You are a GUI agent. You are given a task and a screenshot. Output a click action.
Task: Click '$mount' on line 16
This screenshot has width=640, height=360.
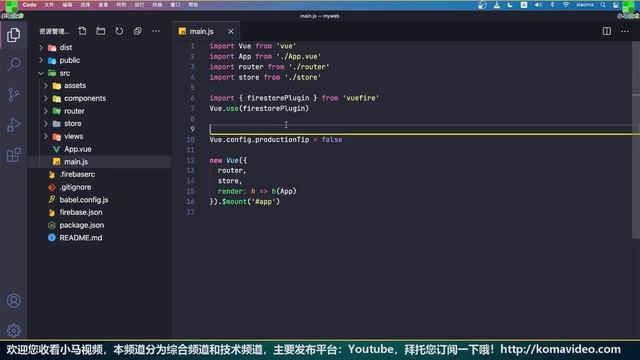234,202
